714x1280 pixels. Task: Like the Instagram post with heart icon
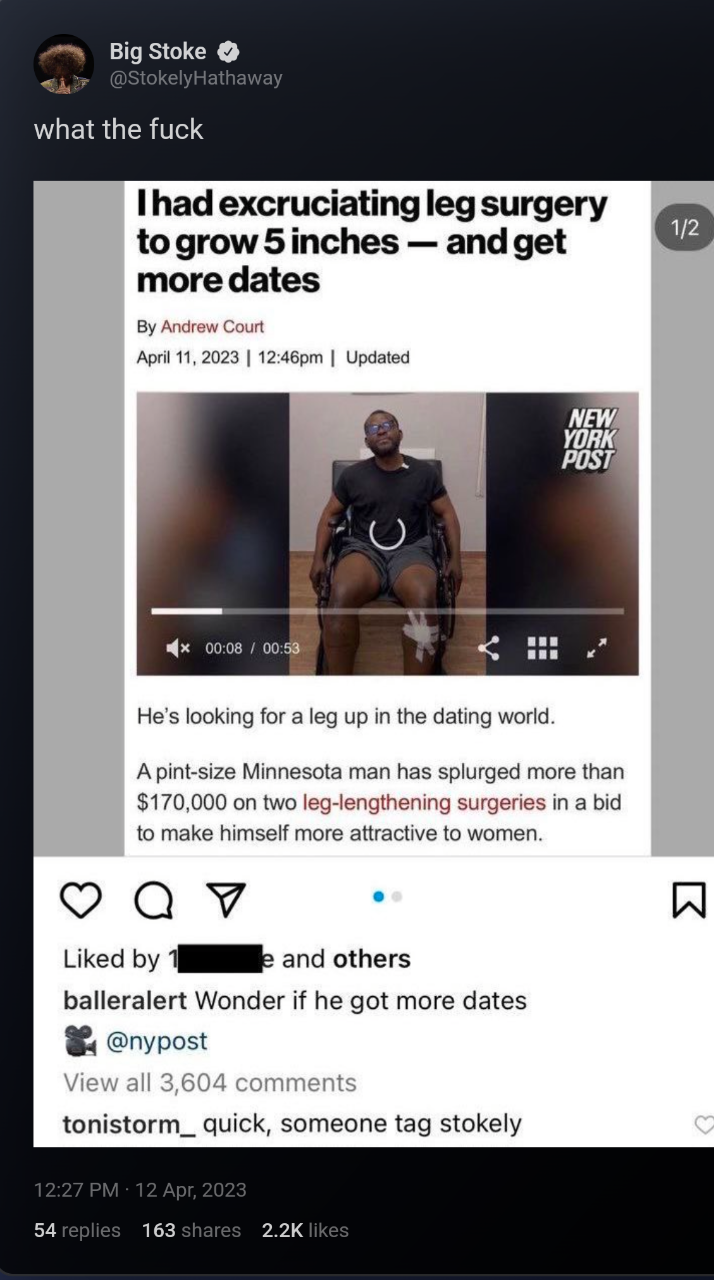82,901
